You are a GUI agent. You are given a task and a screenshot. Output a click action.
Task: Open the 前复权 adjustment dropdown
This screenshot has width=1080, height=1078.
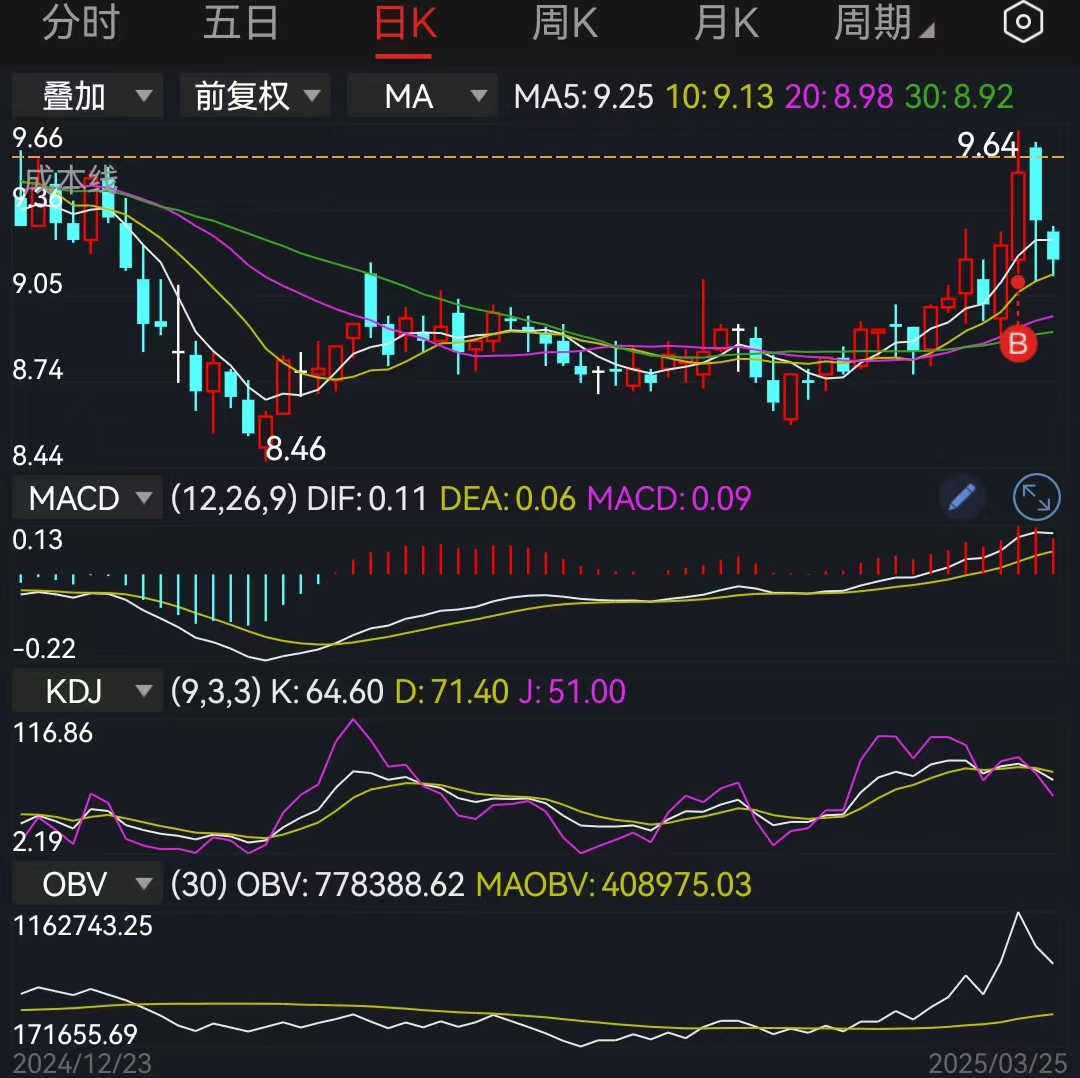point(254,96)
